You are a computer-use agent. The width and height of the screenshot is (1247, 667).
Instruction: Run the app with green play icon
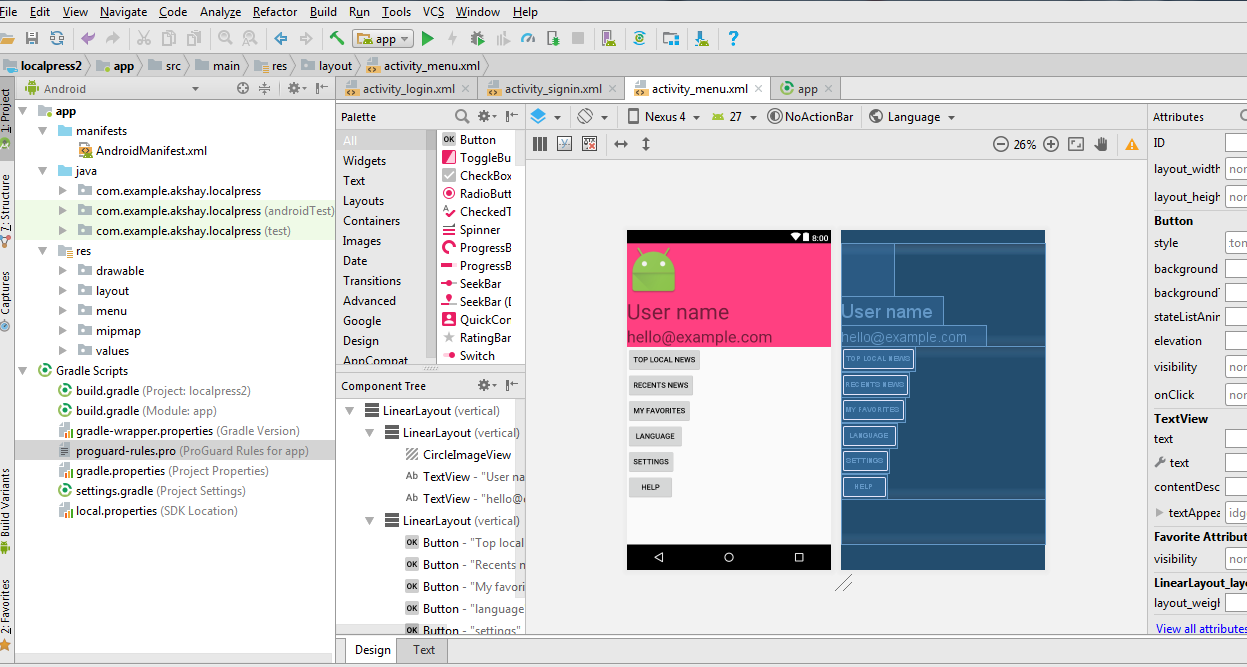click(x=428, y=39)
